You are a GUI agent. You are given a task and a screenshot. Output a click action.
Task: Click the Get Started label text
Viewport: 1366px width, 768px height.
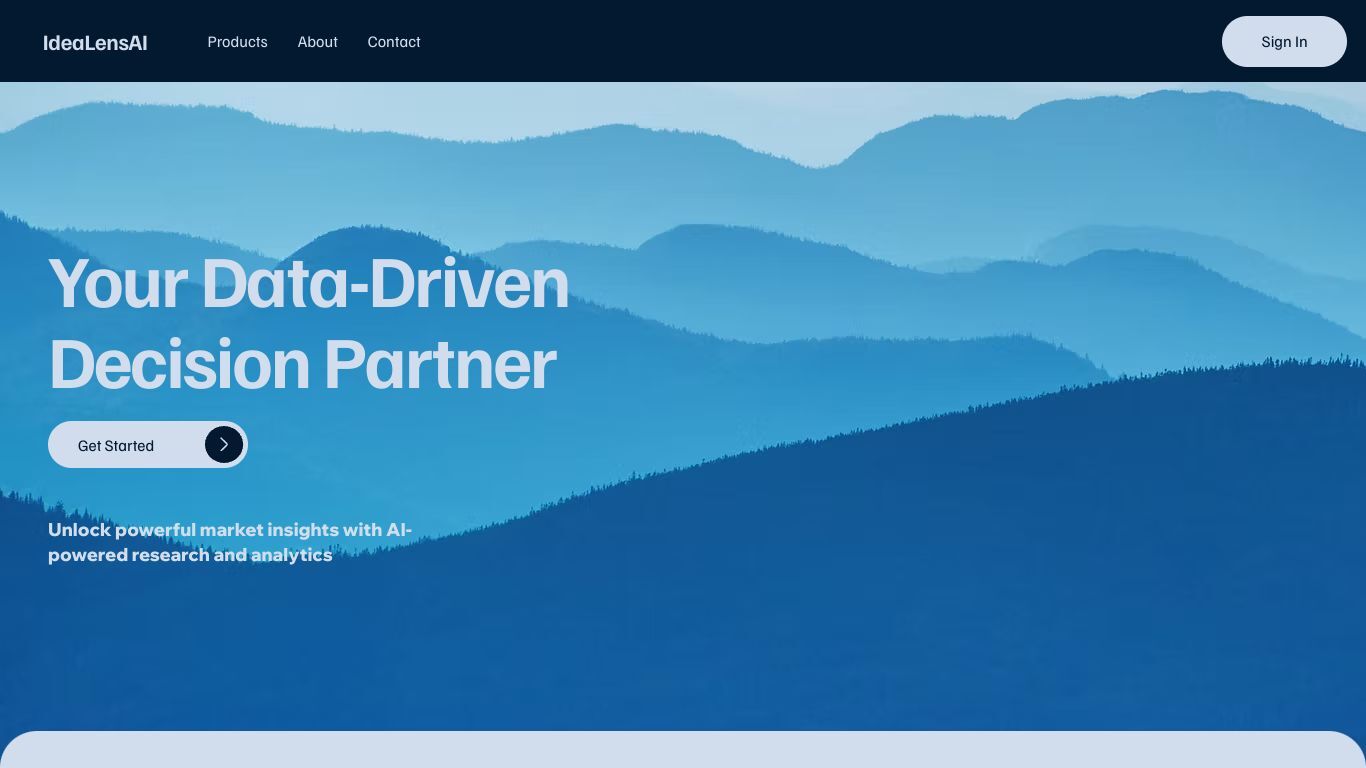click(x=116, y=446)
